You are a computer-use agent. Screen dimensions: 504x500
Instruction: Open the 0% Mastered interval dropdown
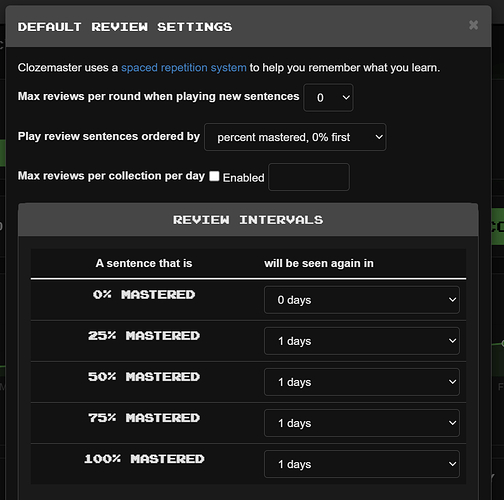pos(362,300)
